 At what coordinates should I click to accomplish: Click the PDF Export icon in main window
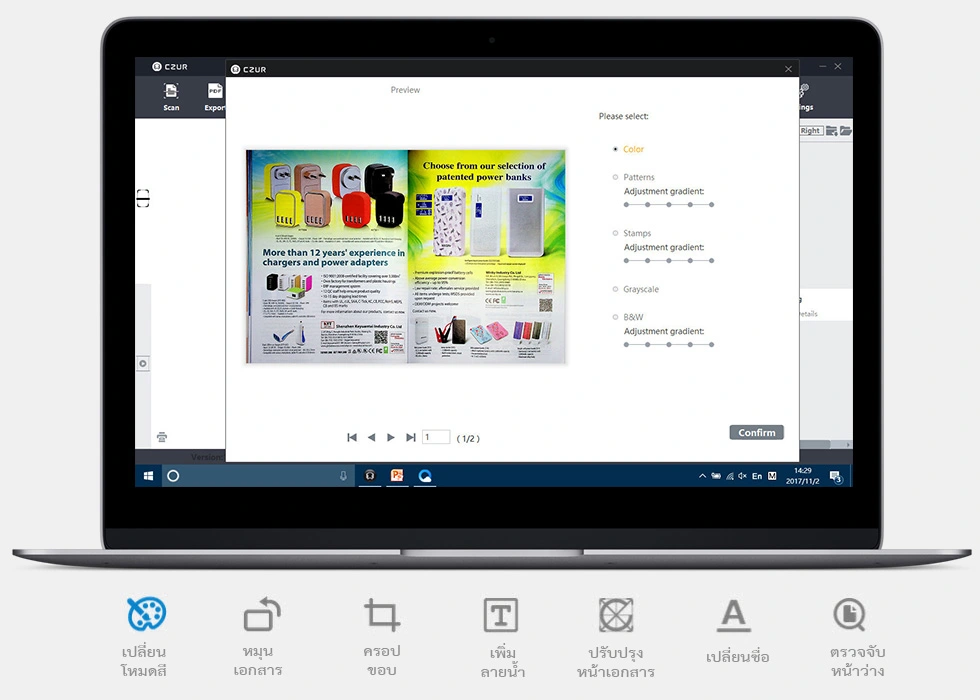pyautogui.click(x=215, y=91)
